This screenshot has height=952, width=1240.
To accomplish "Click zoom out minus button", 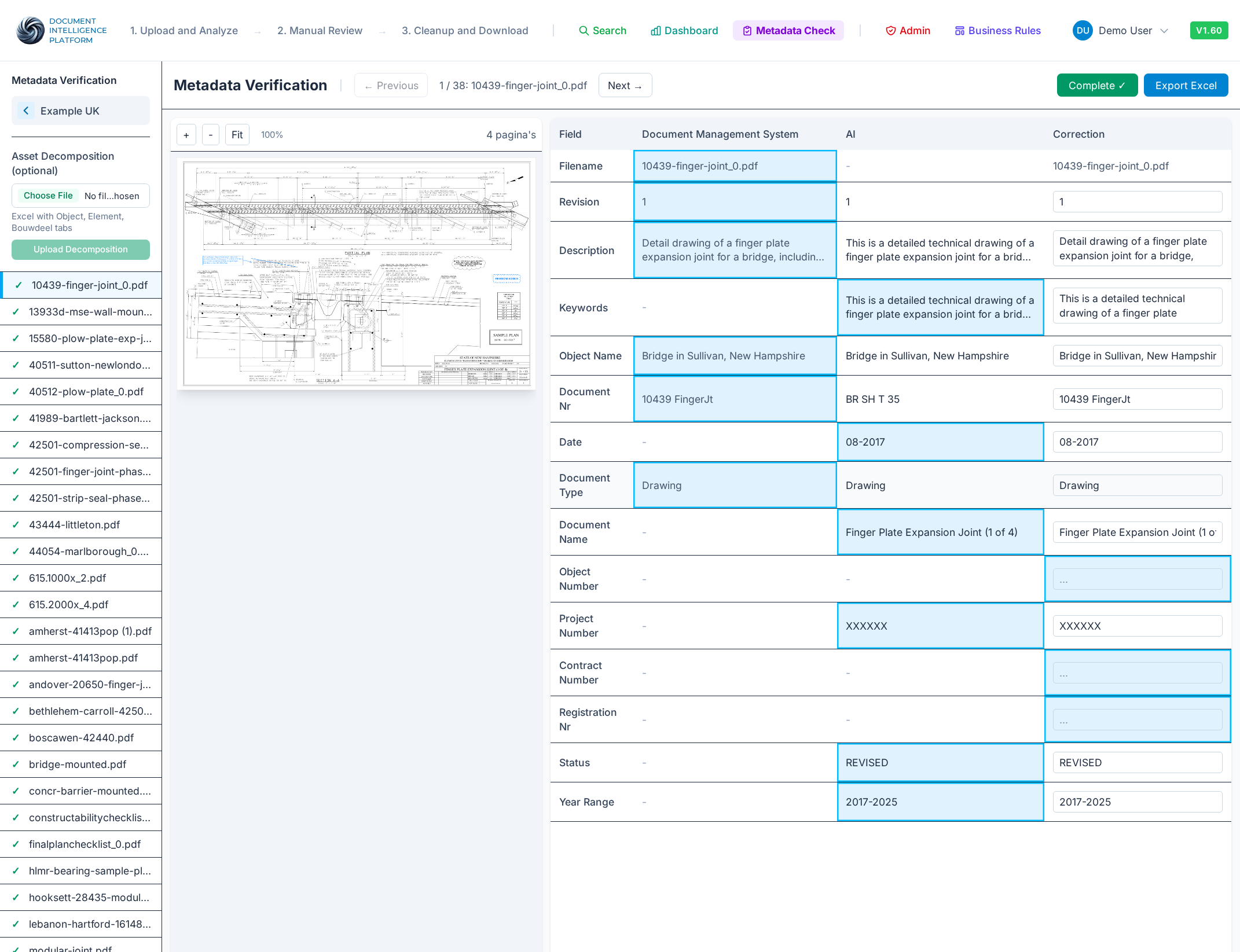I will click(x=210, y=135).
